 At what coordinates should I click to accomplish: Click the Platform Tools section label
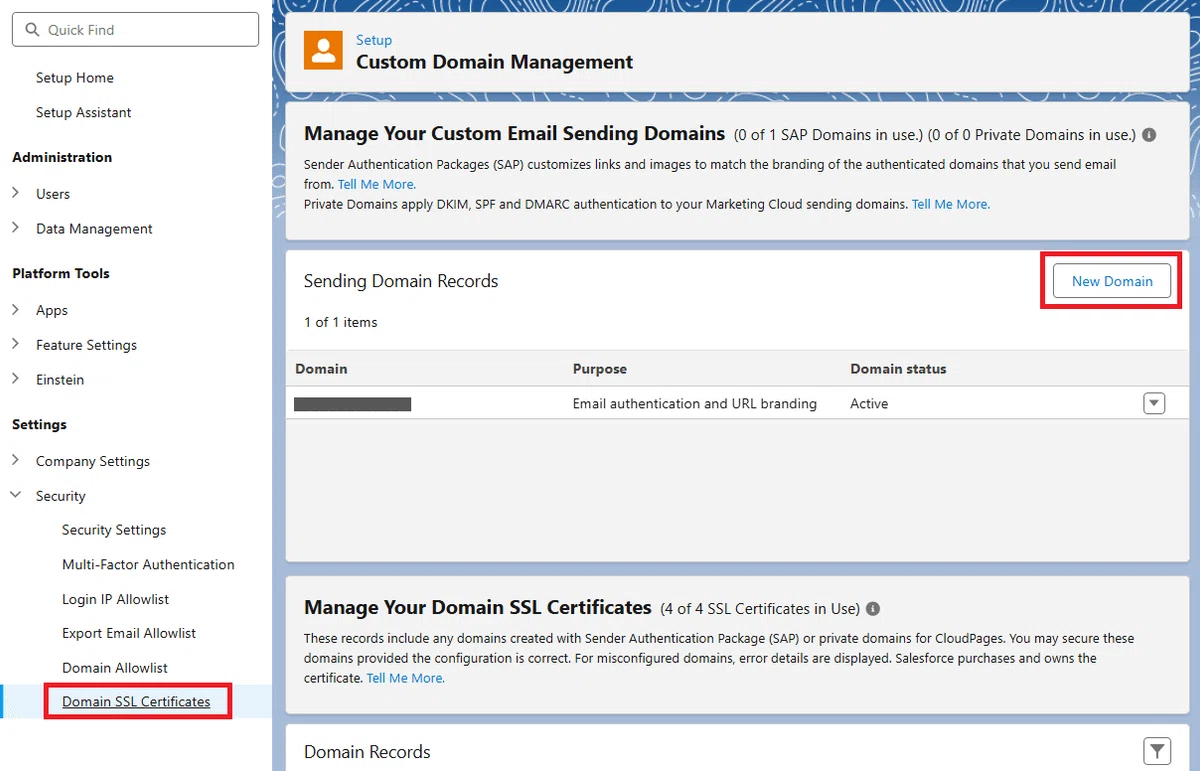[61, 273]
